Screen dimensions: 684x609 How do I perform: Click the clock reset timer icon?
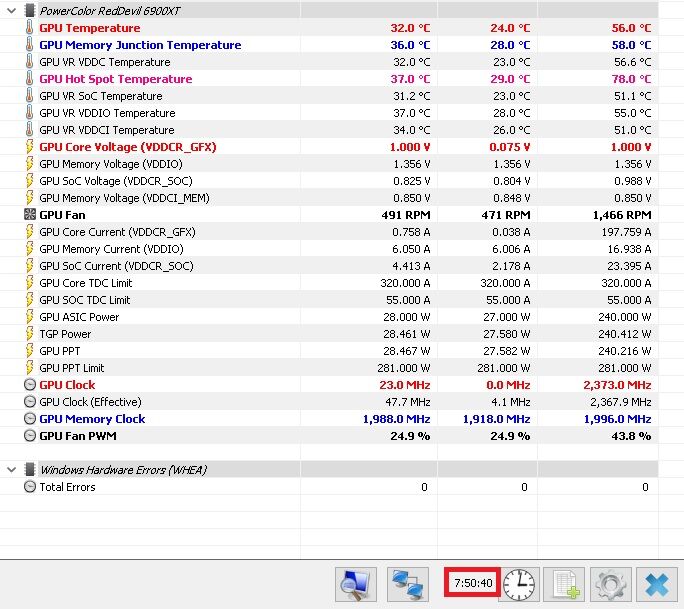519,584
